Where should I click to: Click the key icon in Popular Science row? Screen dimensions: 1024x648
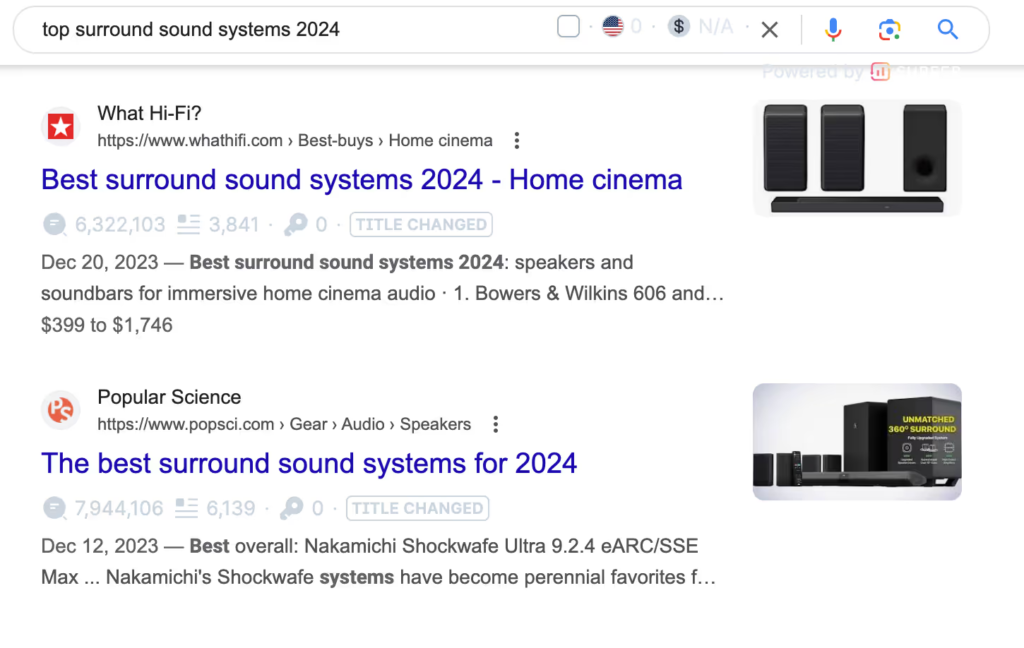tap(291, 508)
